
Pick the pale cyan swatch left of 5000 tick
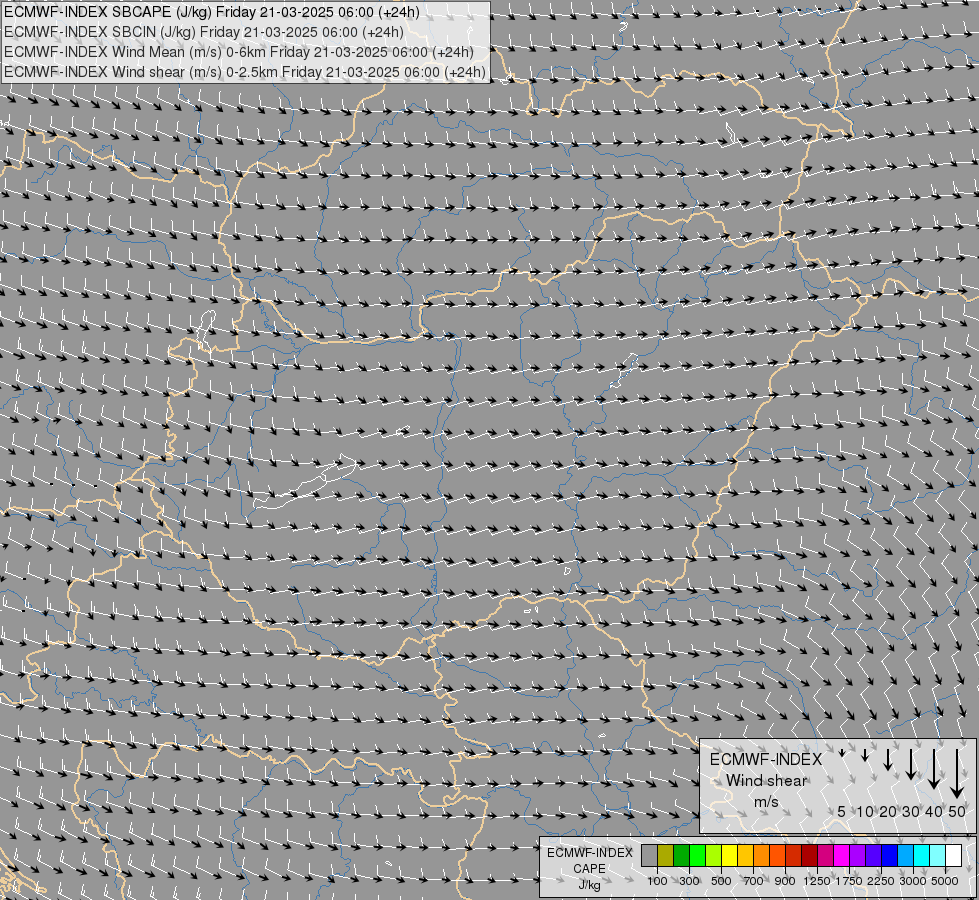coord(937,855)
